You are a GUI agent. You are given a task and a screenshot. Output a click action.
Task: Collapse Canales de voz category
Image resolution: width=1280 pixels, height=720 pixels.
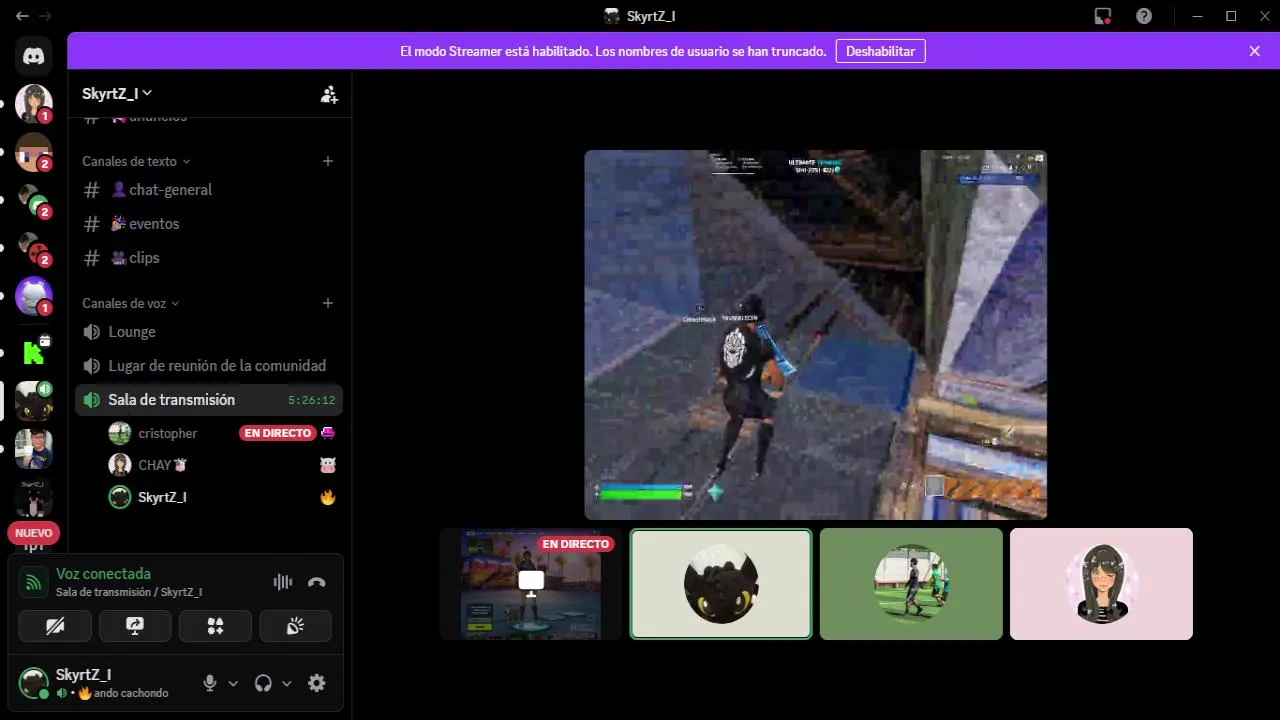pyautogui.click(x=130, y=303)
